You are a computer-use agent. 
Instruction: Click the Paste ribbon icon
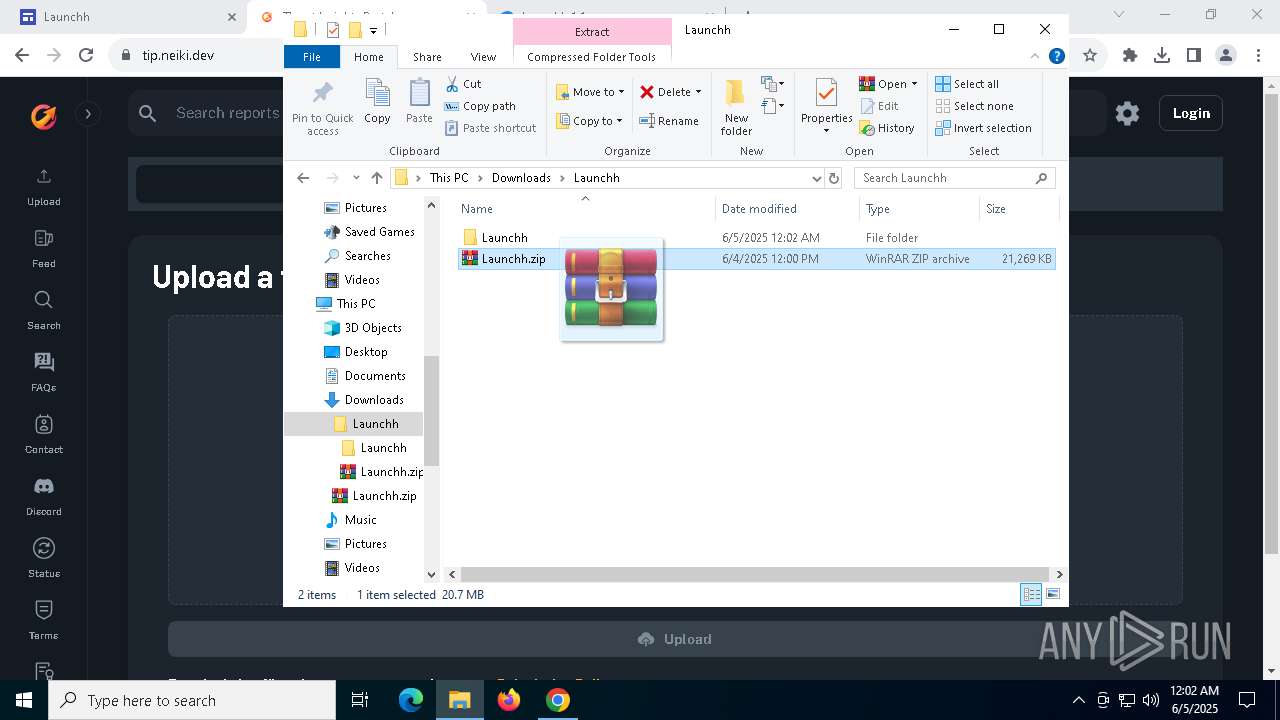pyautogui.click(x=419, y=93)
